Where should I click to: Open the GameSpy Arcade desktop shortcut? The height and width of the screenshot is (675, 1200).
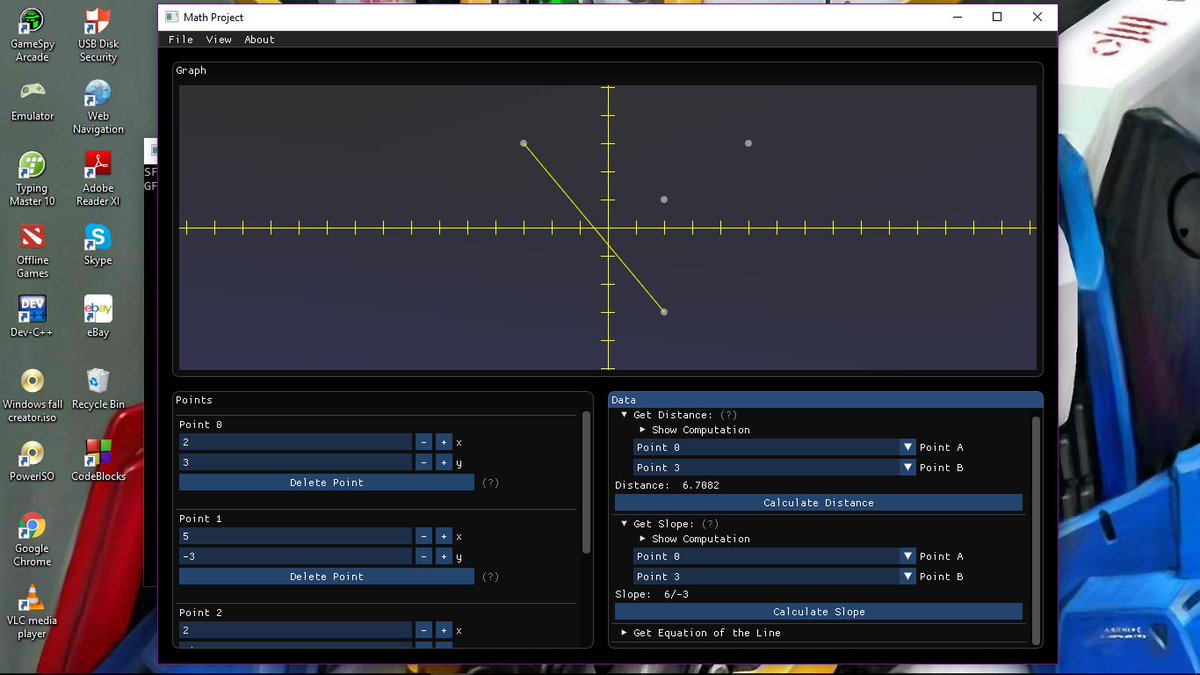point(32,34)
